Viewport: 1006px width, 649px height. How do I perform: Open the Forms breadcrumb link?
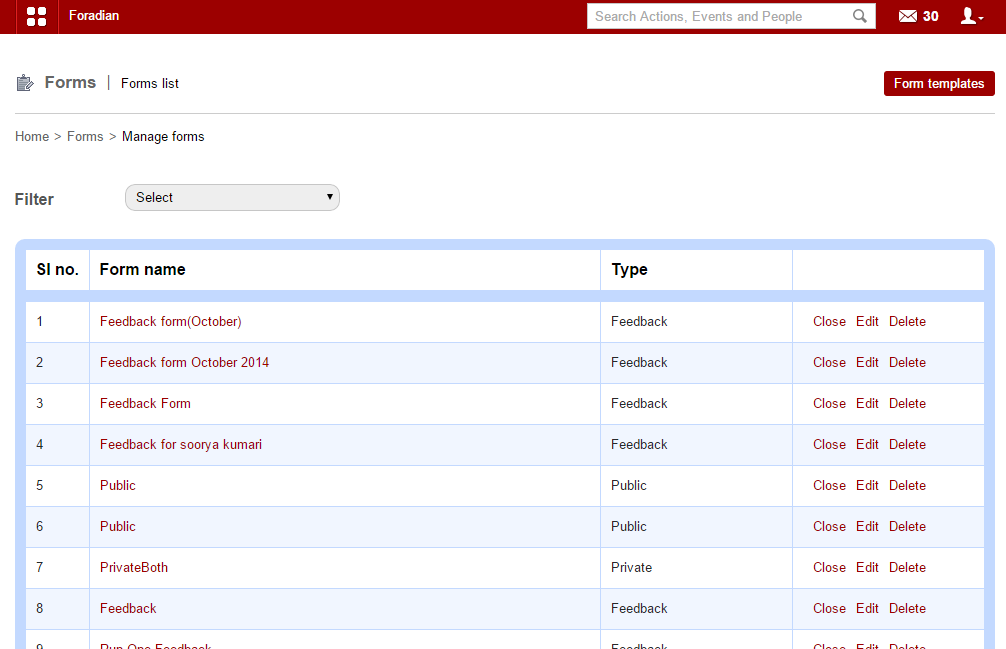point(85,137)
